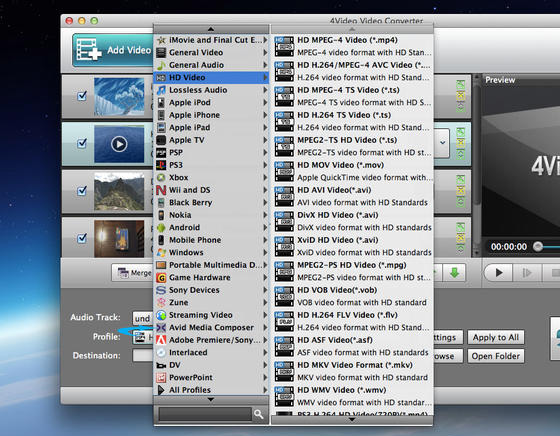The image size is (560, 436).
Task: Click the Windows flag icon
Action: pos(161,252)
